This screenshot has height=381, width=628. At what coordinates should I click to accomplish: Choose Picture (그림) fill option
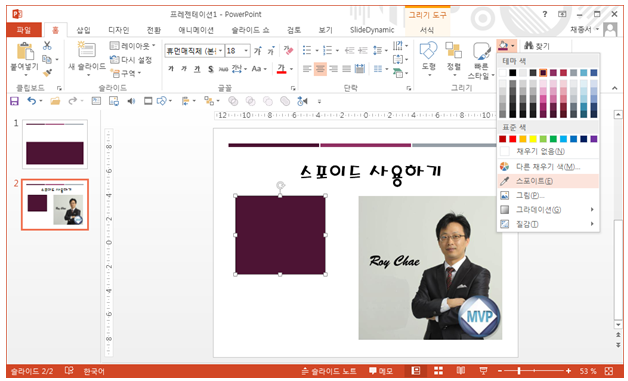(x=548, y=196)
